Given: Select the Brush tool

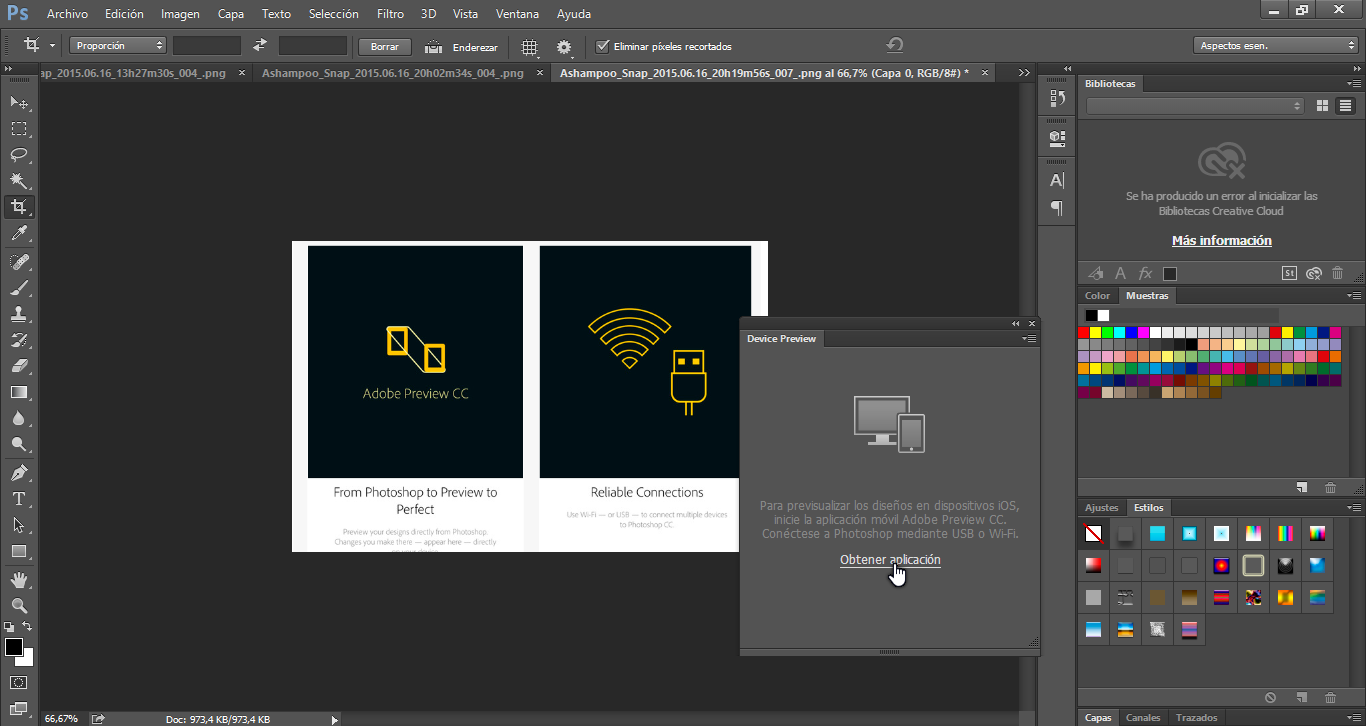Looking at the screenshot, I should pos(19,288).
